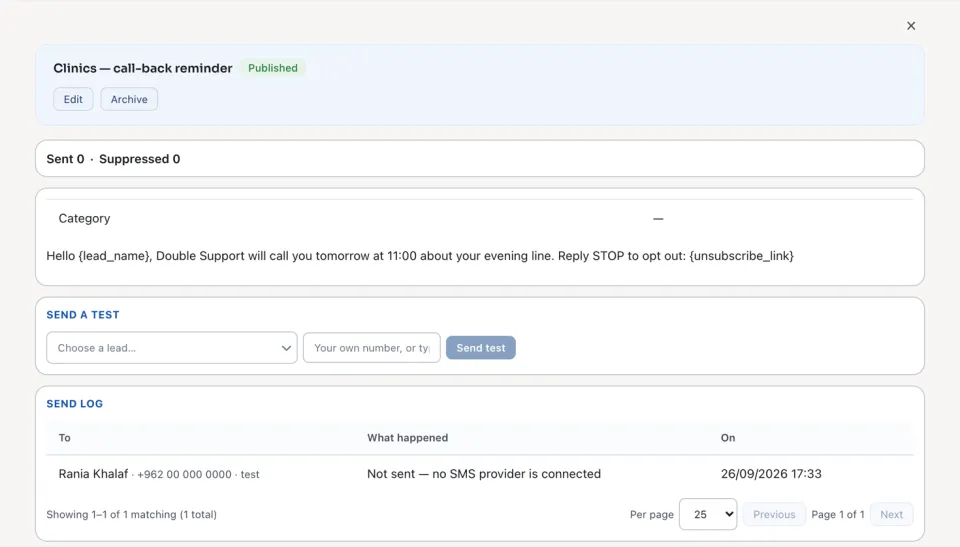
Task: Click the +962 00 000 0000 phone number
Action: (x=184, y=475)
